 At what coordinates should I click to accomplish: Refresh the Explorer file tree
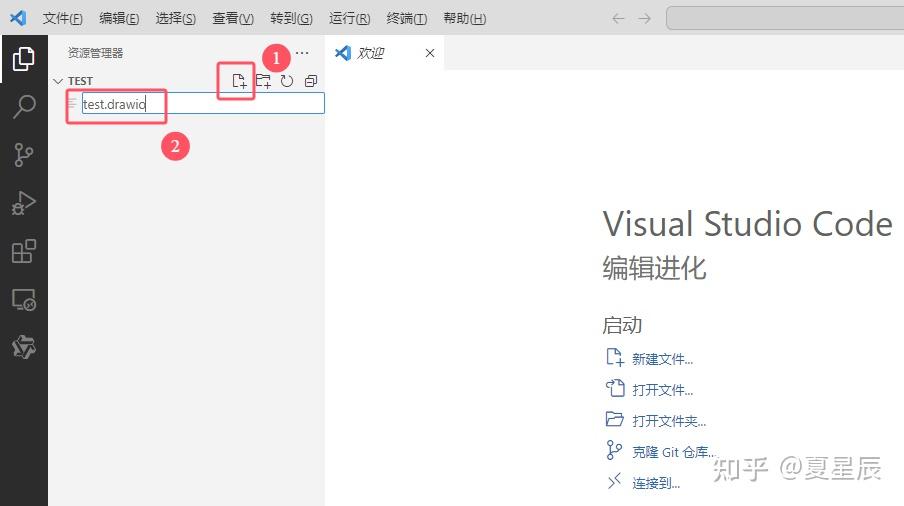click(x=287, y=81)
